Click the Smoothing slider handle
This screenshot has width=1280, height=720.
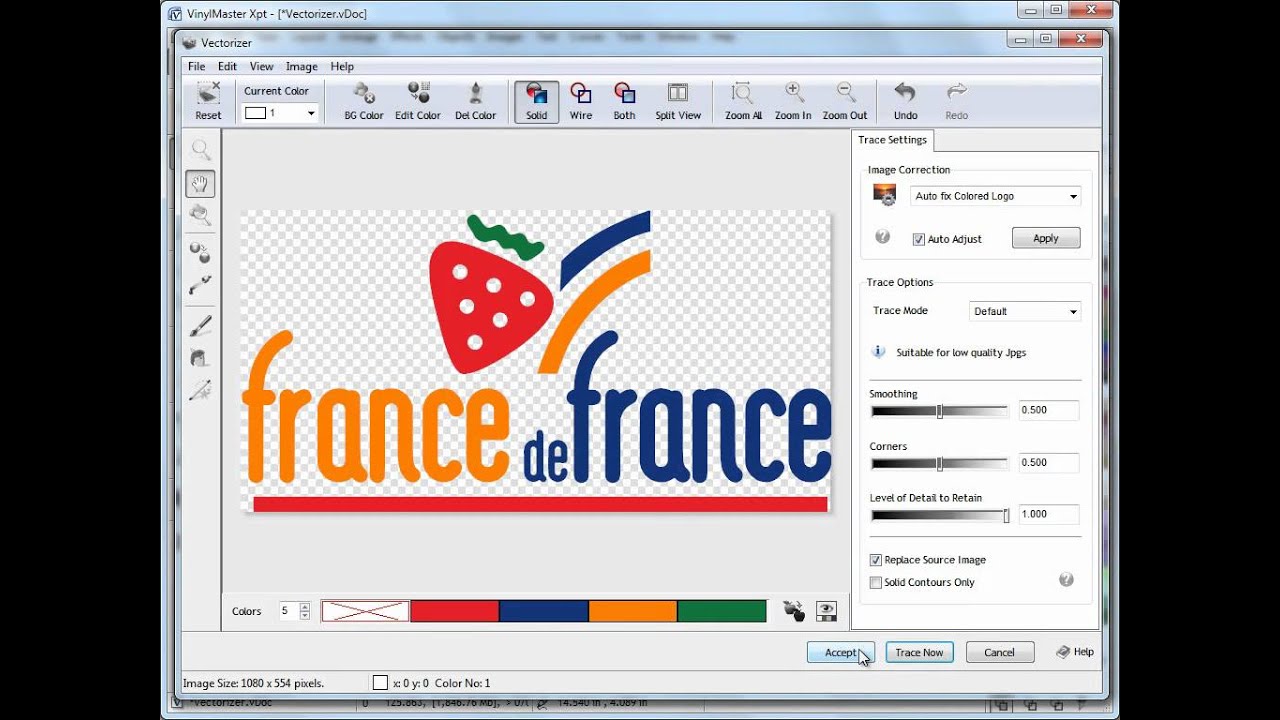(939, 411)
